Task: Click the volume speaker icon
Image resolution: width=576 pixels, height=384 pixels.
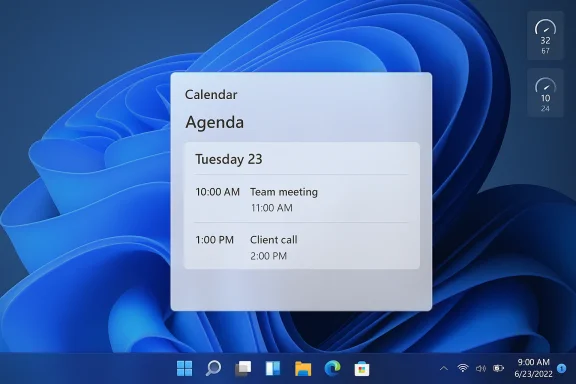Action: click(x=480, y=368)
